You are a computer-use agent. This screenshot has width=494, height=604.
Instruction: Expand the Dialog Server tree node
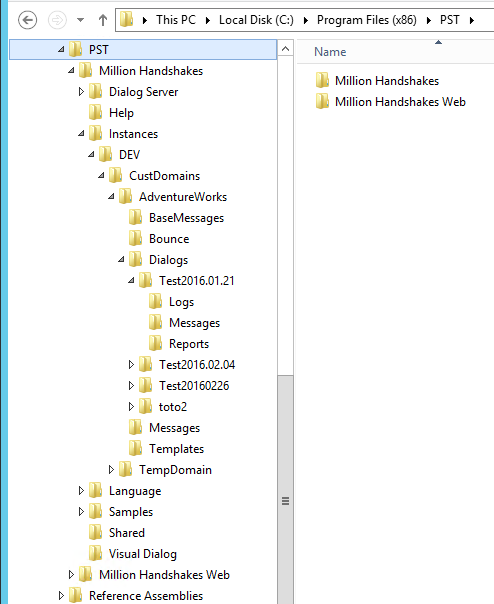pos(81,92)
